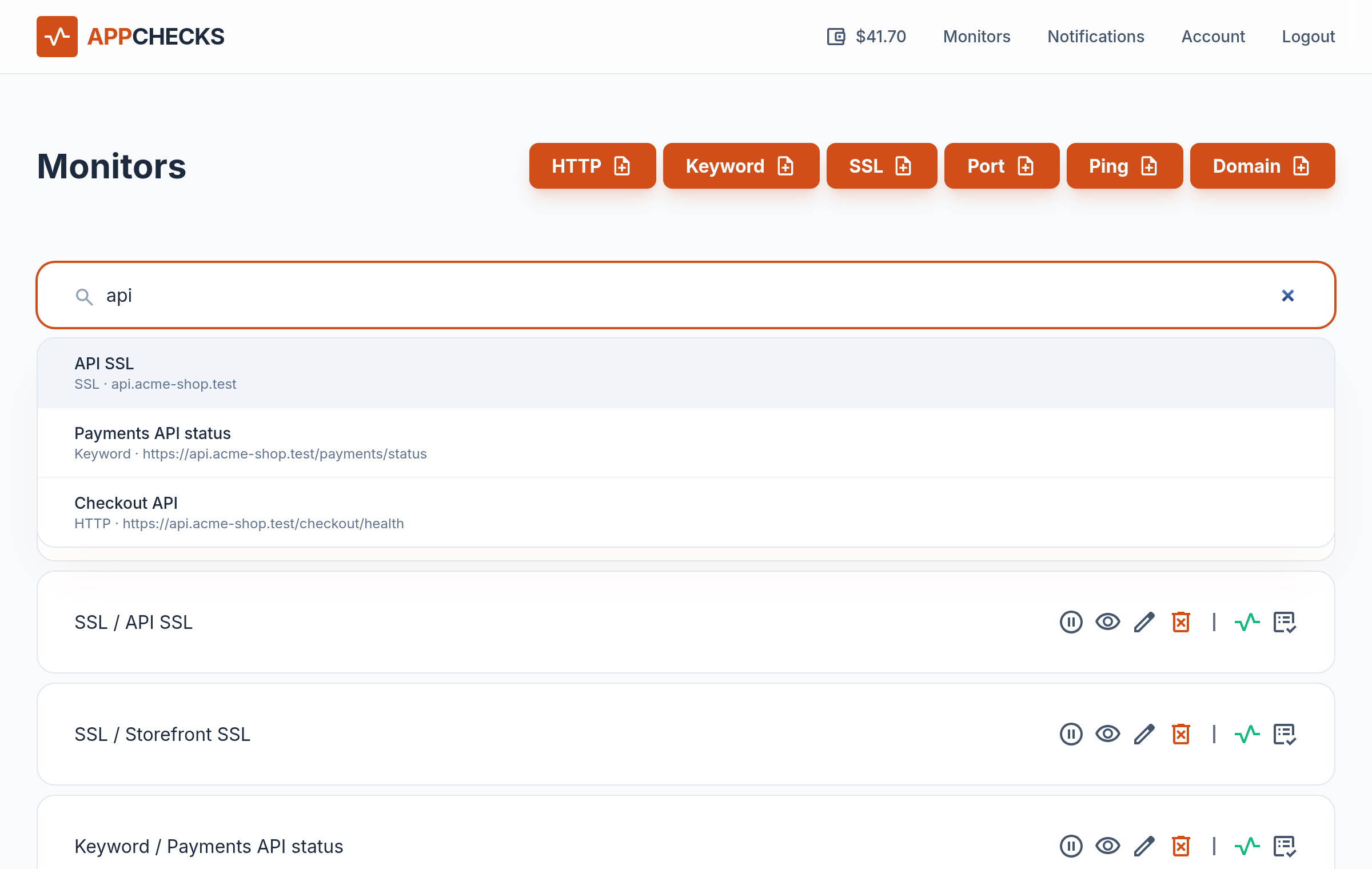Add a new HTTP monitor
1372x869 pixels.
(x=592, y=166)
